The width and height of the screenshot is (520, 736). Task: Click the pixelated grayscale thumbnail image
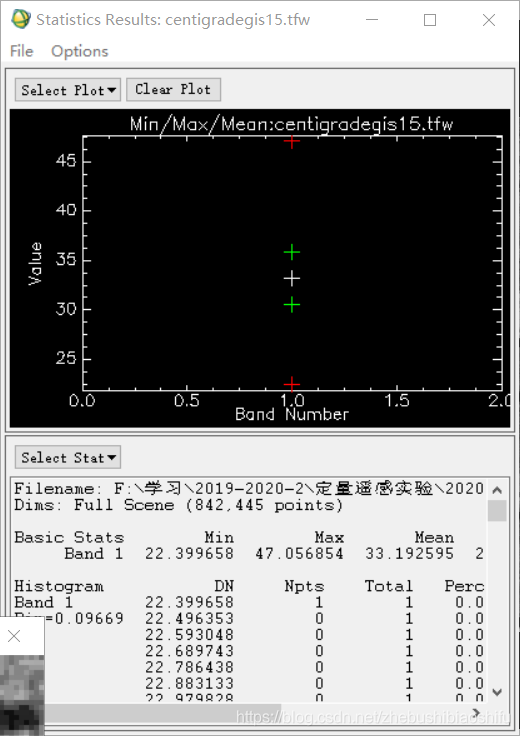[x=22, y=696]
